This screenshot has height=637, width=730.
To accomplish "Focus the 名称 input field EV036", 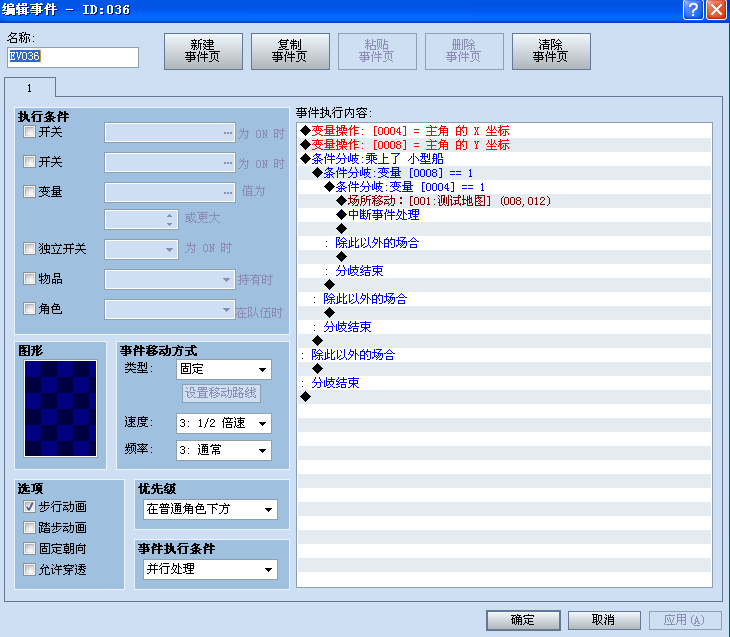I will tap(73, 57).
